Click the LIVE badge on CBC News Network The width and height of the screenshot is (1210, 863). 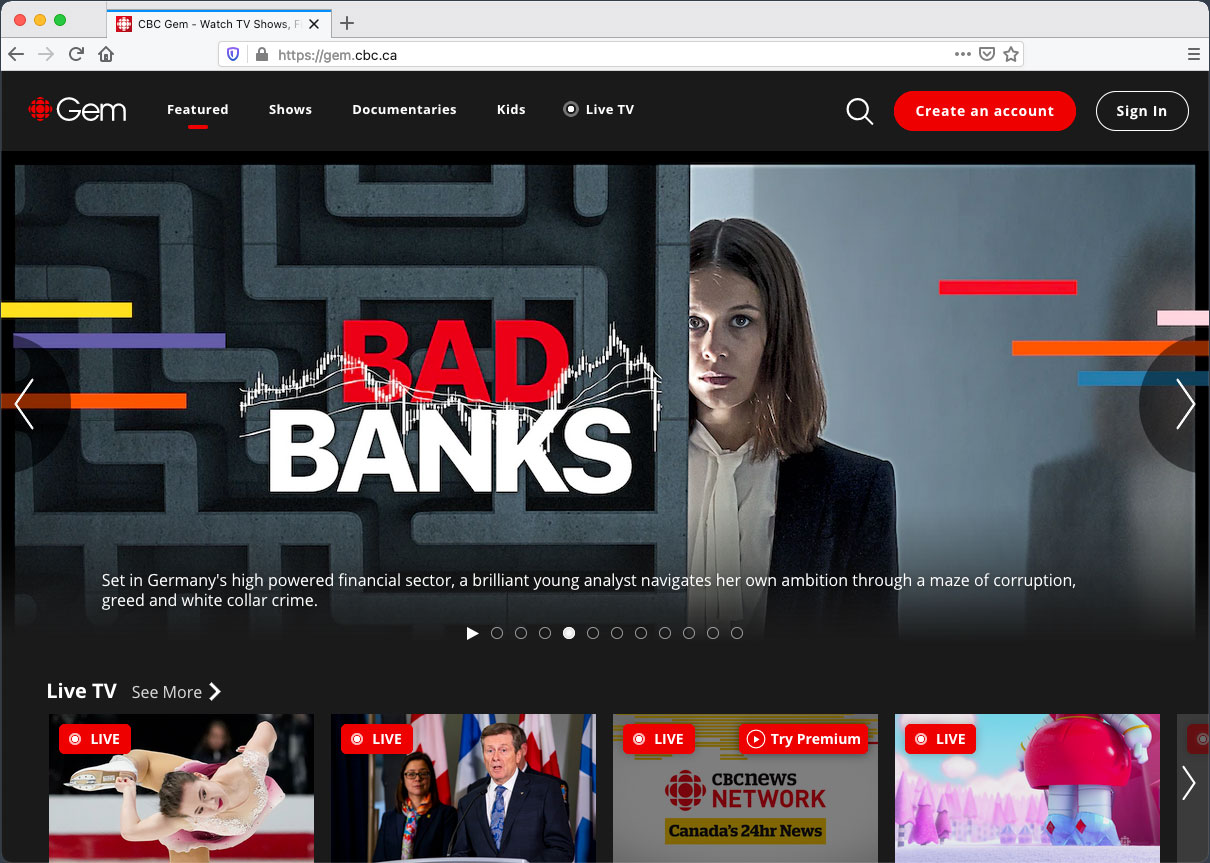point(659,739)
